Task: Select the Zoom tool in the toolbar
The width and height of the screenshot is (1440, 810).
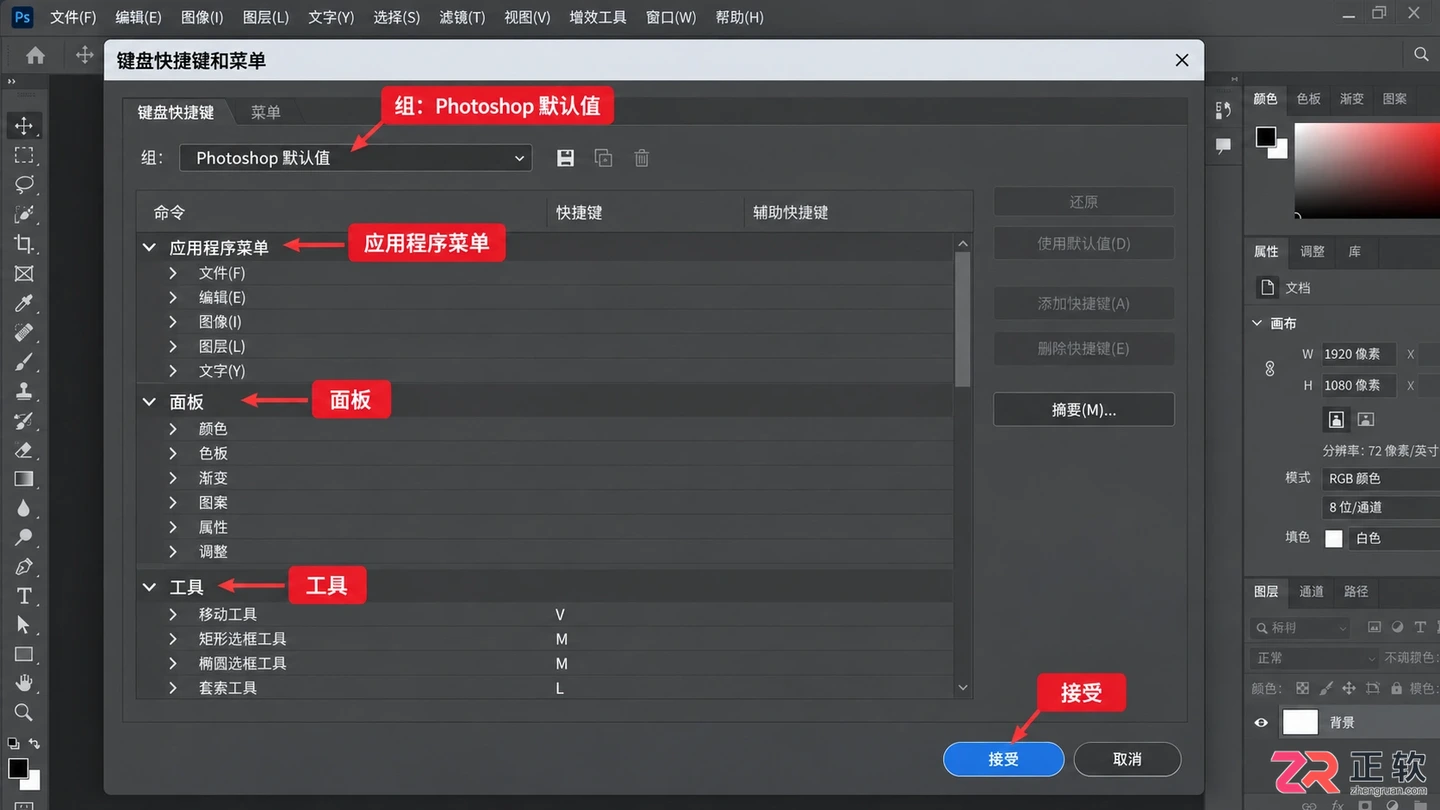Action: click(24, 713)
